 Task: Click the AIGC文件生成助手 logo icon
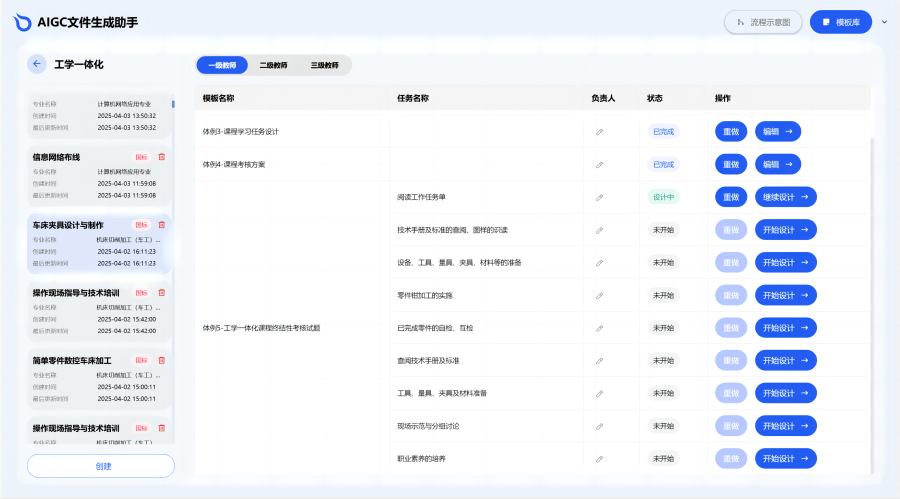22,22
